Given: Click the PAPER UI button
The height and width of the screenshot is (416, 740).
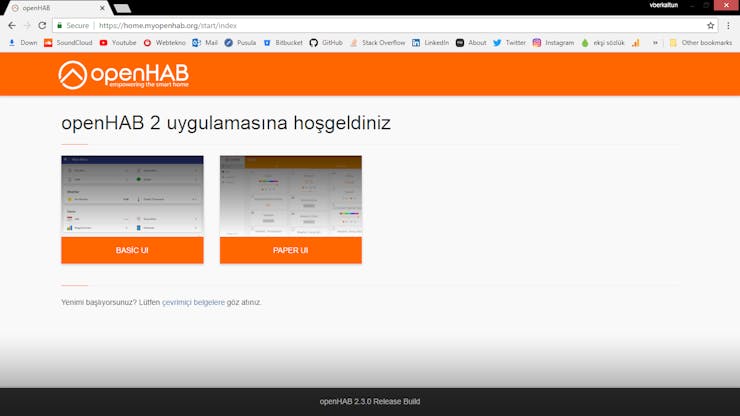Looking at the screenshot, I should point(291,250).
